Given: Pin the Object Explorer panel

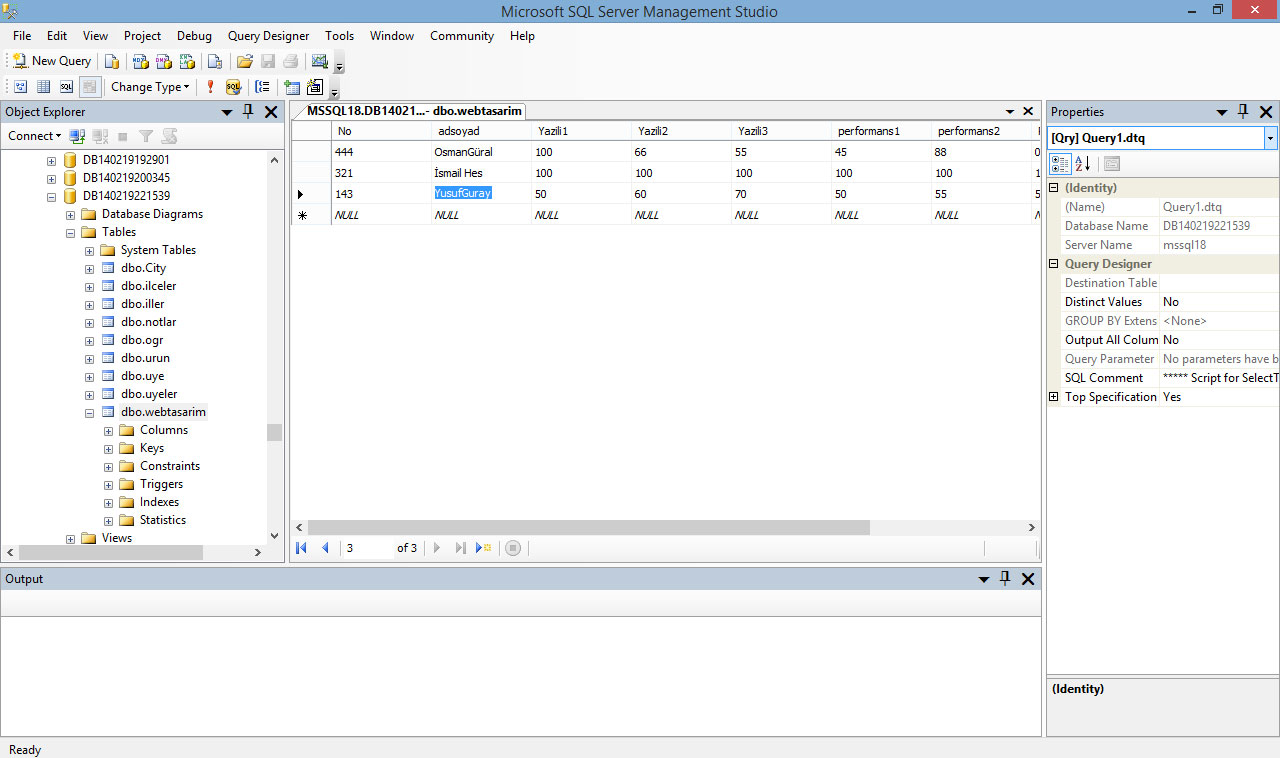Looking at the screenshot, I should click(248, 112).
